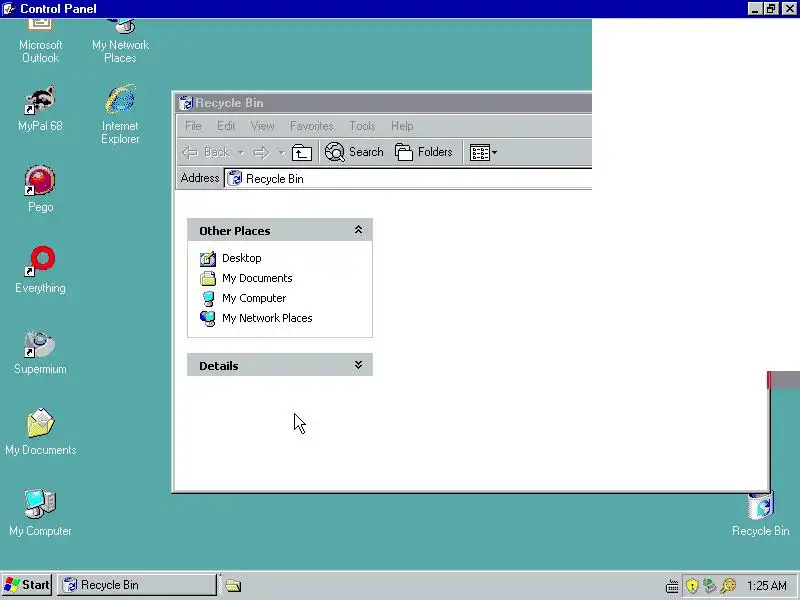Click the Forward arrow in Recycle Bin toolbar
The width and height of the screenshot is (800, 600).
pyautogui.click(x=261, y=152)
